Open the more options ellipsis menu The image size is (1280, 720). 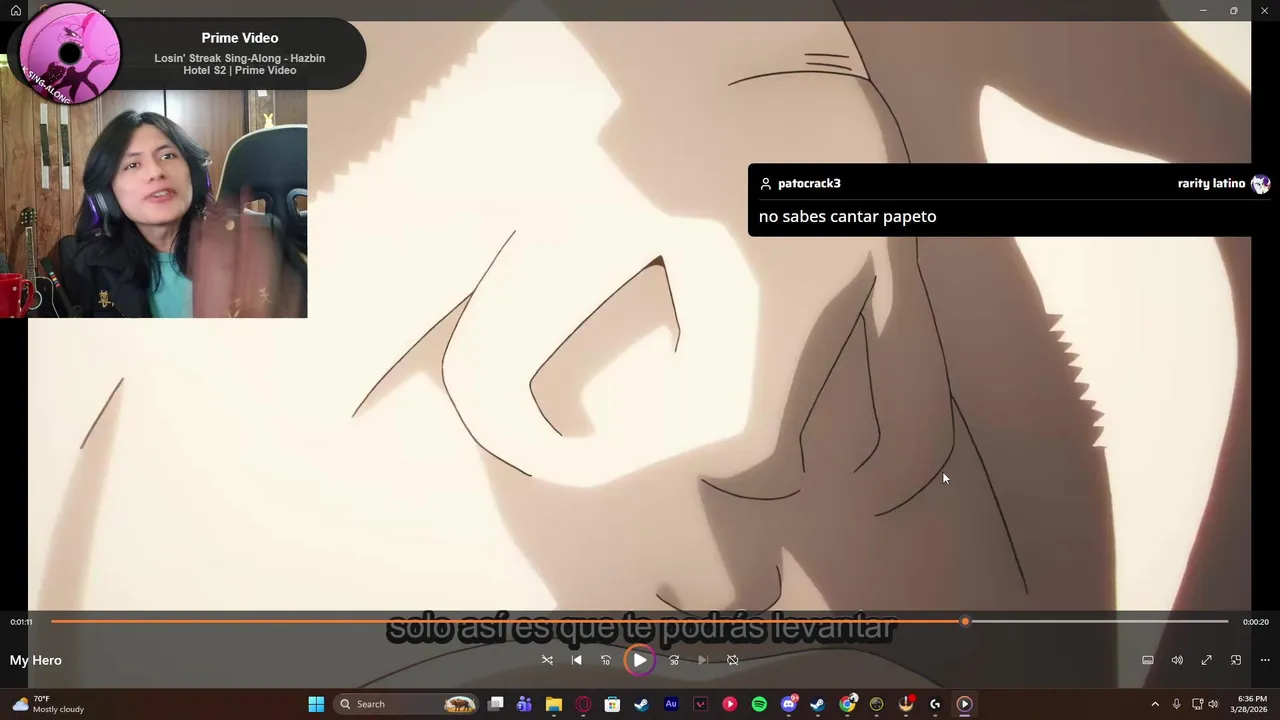tap(1265, 660)
